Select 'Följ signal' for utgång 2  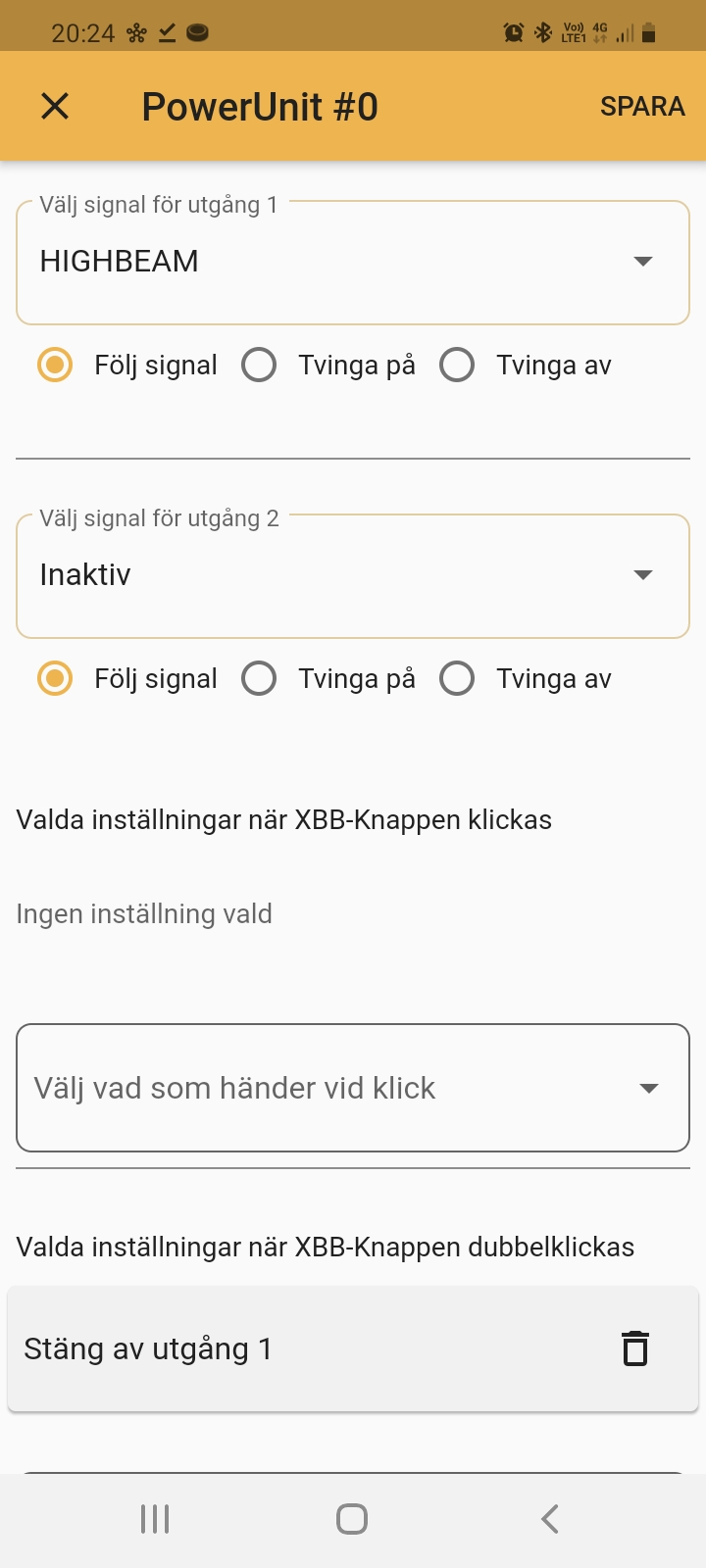tap(55, 679)
